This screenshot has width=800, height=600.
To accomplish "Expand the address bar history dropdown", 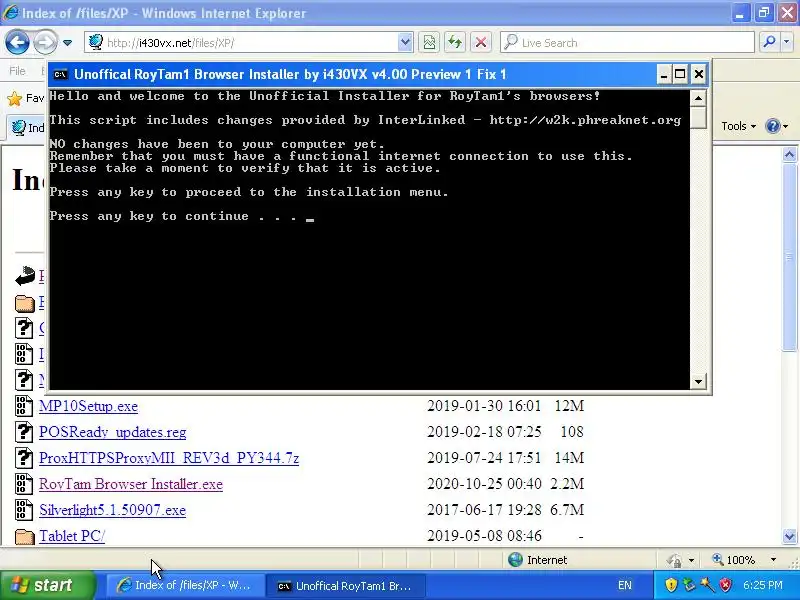I will tap(405, 43).
